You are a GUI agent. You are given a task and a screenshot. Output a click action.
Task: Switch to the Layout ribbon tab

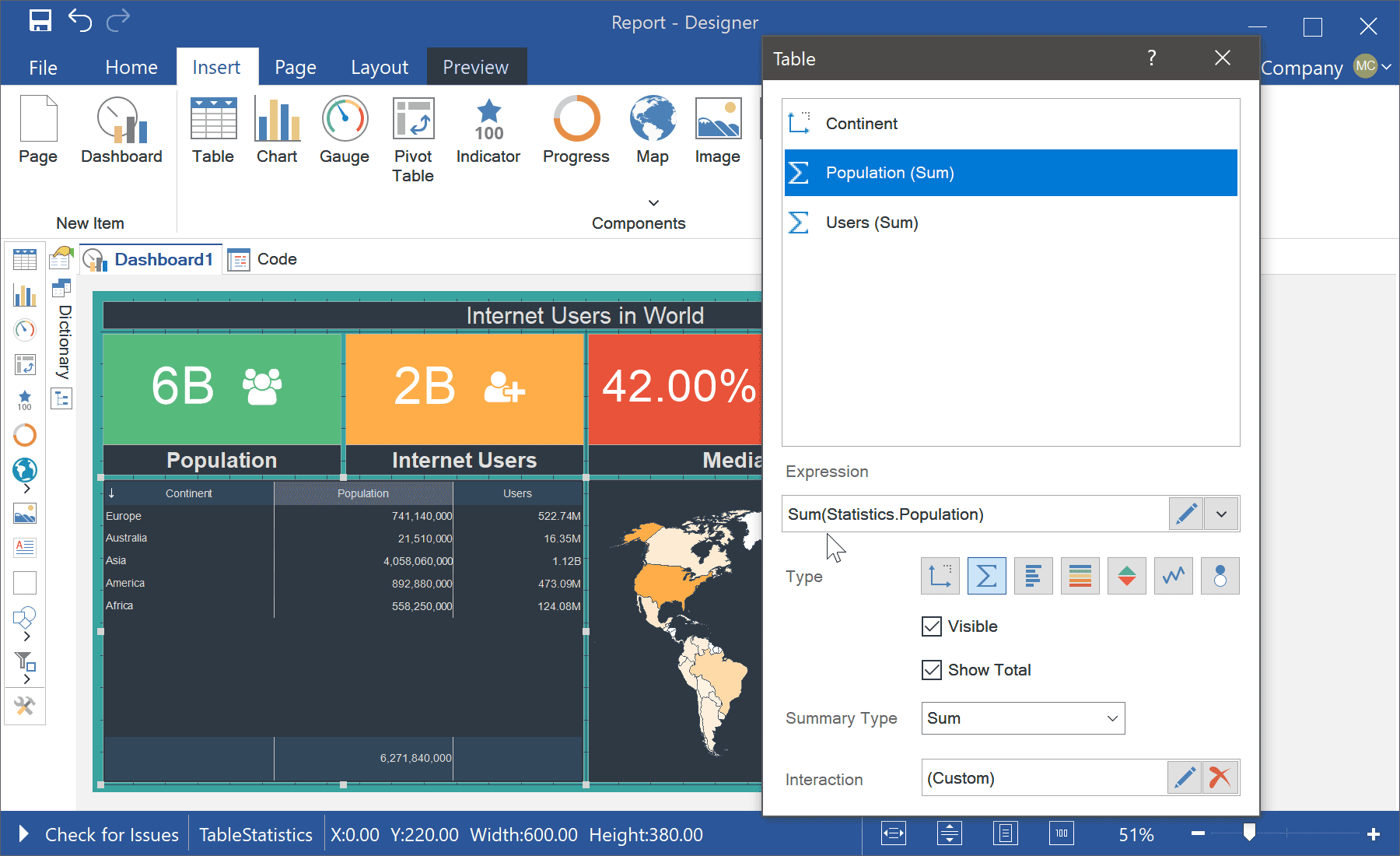coord(380,68)
